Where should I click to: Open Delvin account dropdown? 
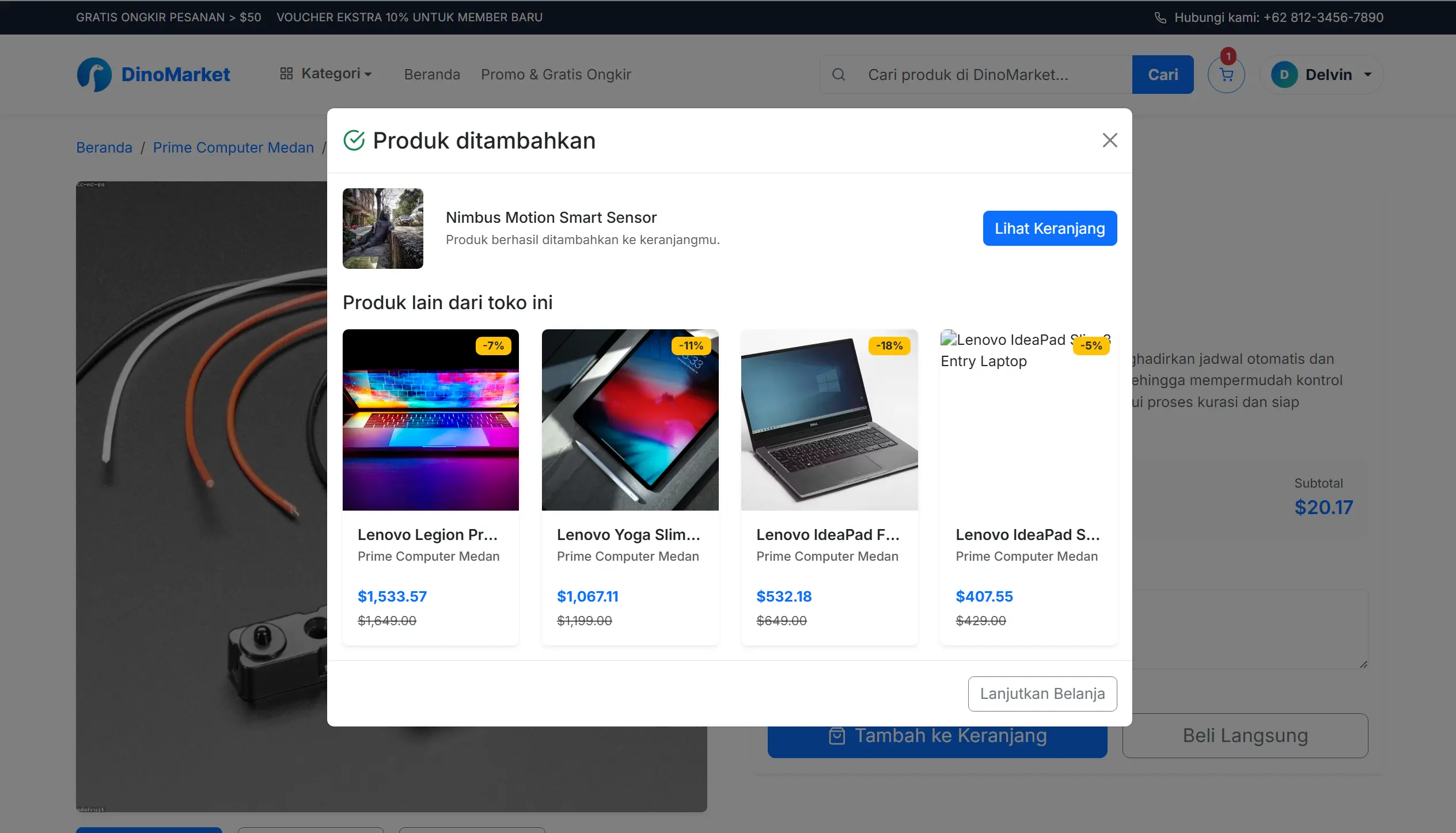1321,75
